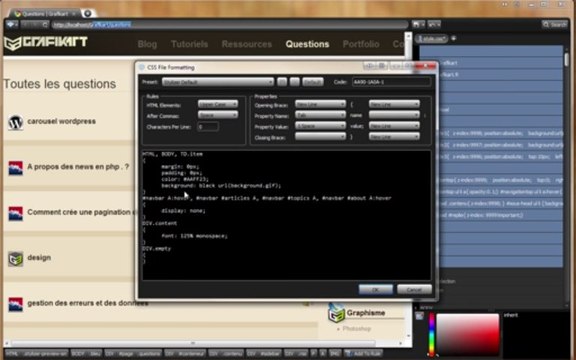The image size is (576, 360).
Task: Click the icon beside 'A propos des news en php'
Action: point(15,168)
